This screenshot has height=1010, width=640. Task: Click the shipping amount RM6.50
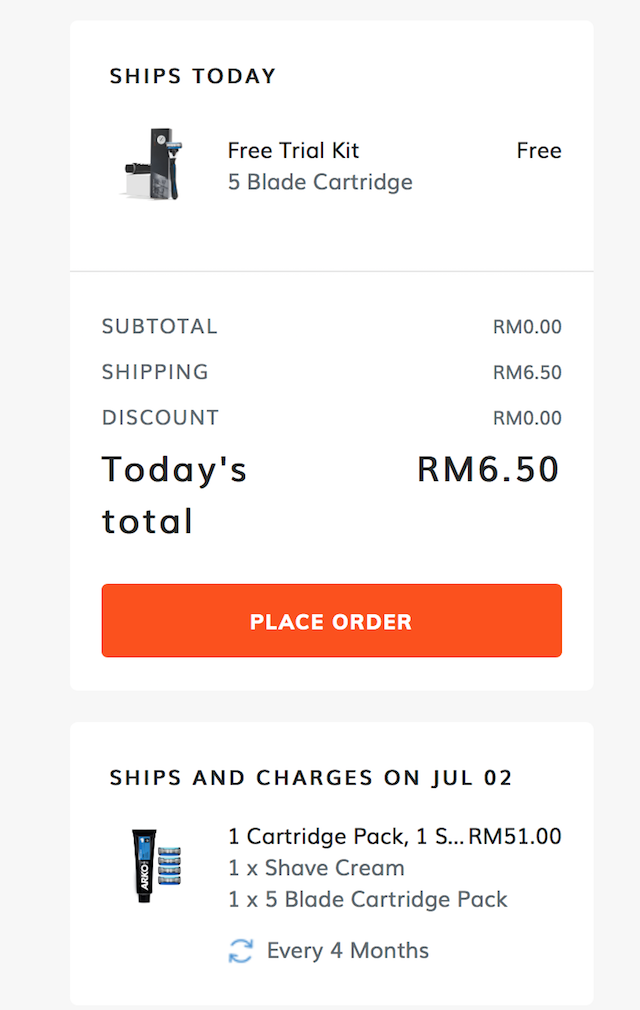click(x=527, y=373)
